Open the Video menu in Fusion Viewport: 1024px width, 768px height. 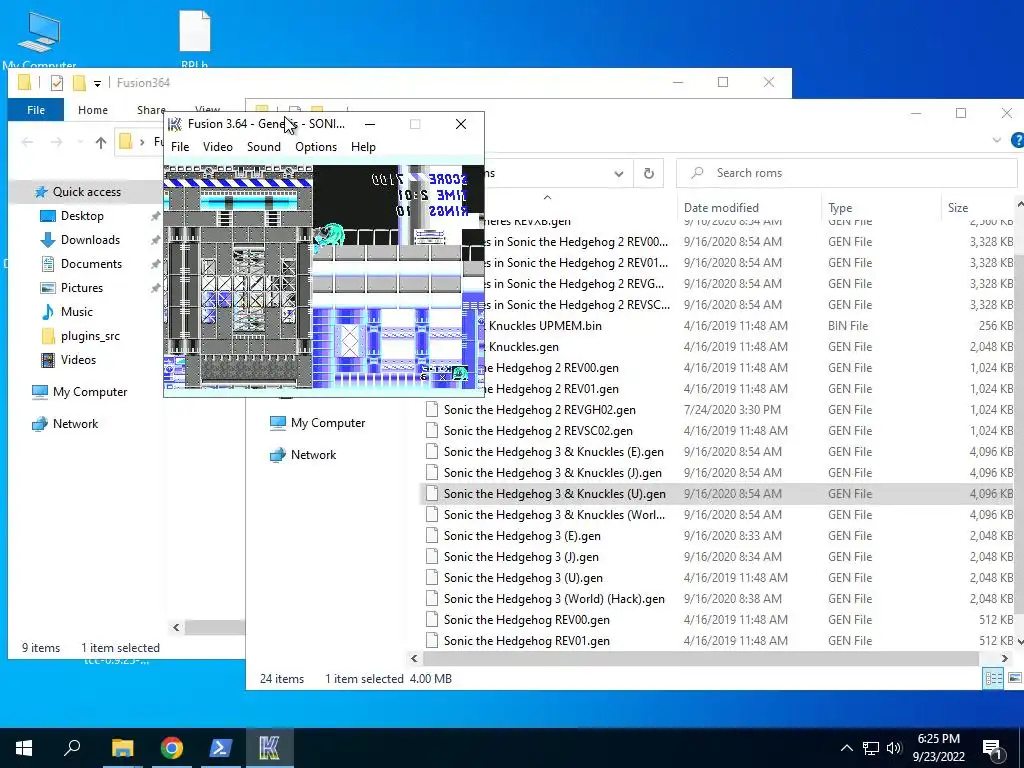(x=217, y=147)
